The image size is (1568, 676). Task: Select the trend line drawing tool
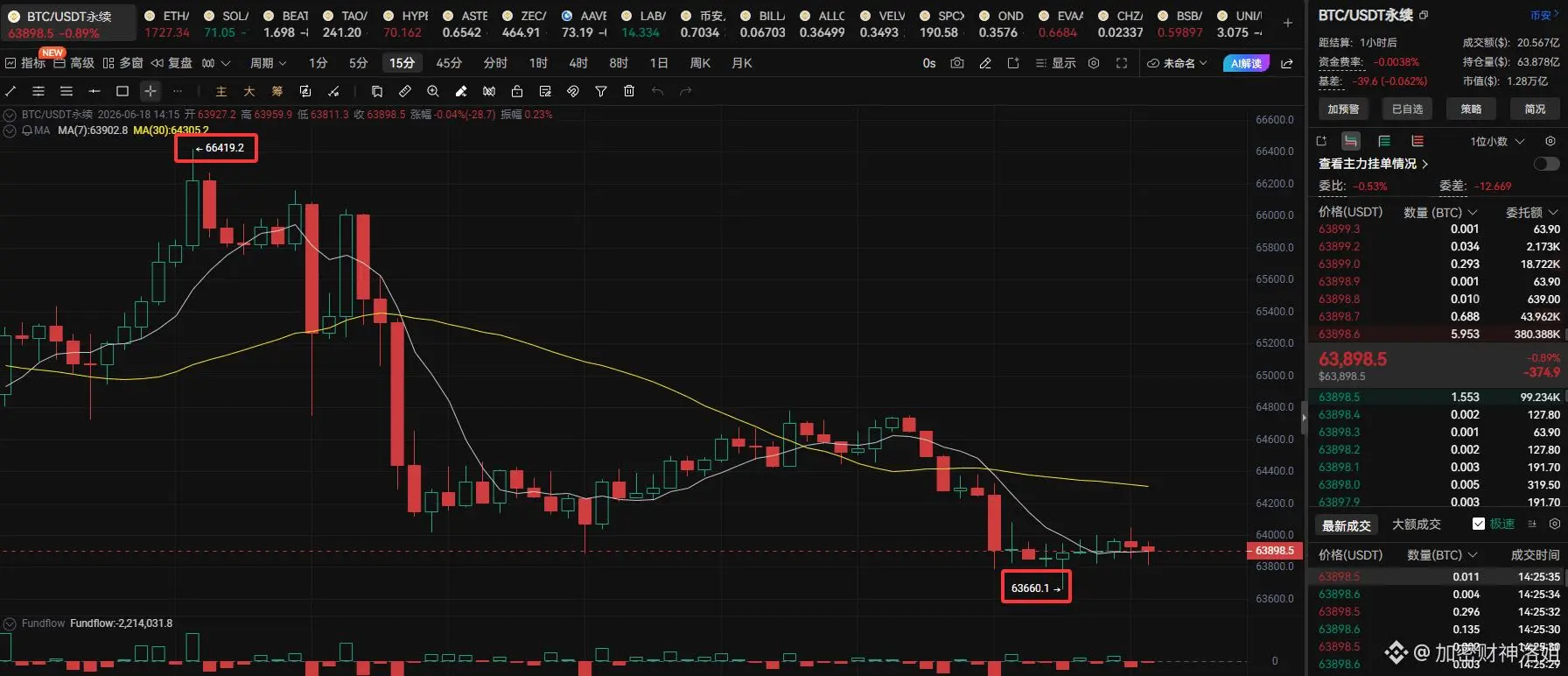click(x=10, y=91)
